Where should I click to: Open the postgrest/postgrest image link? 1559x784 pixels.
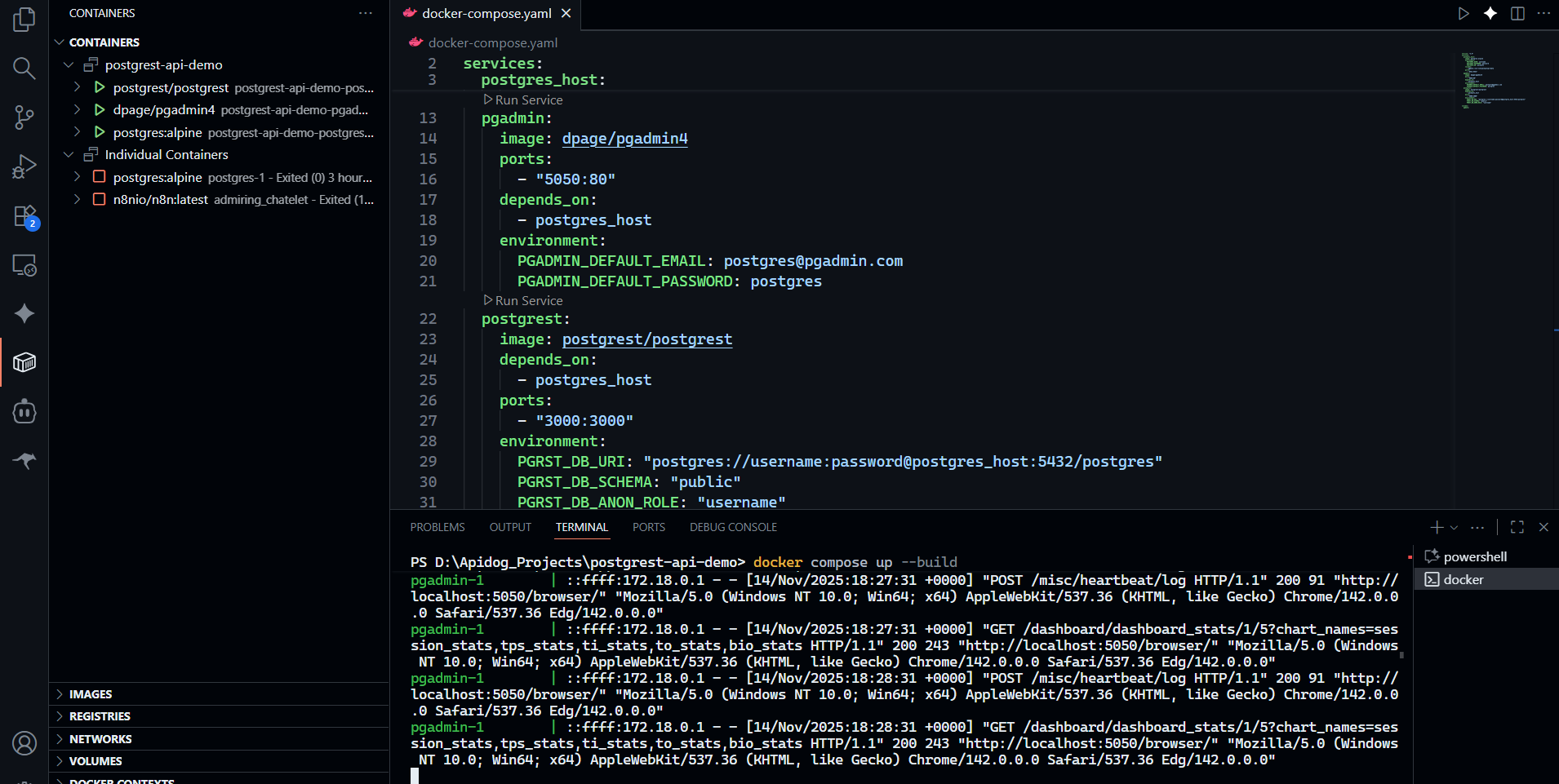pos(646,339)
